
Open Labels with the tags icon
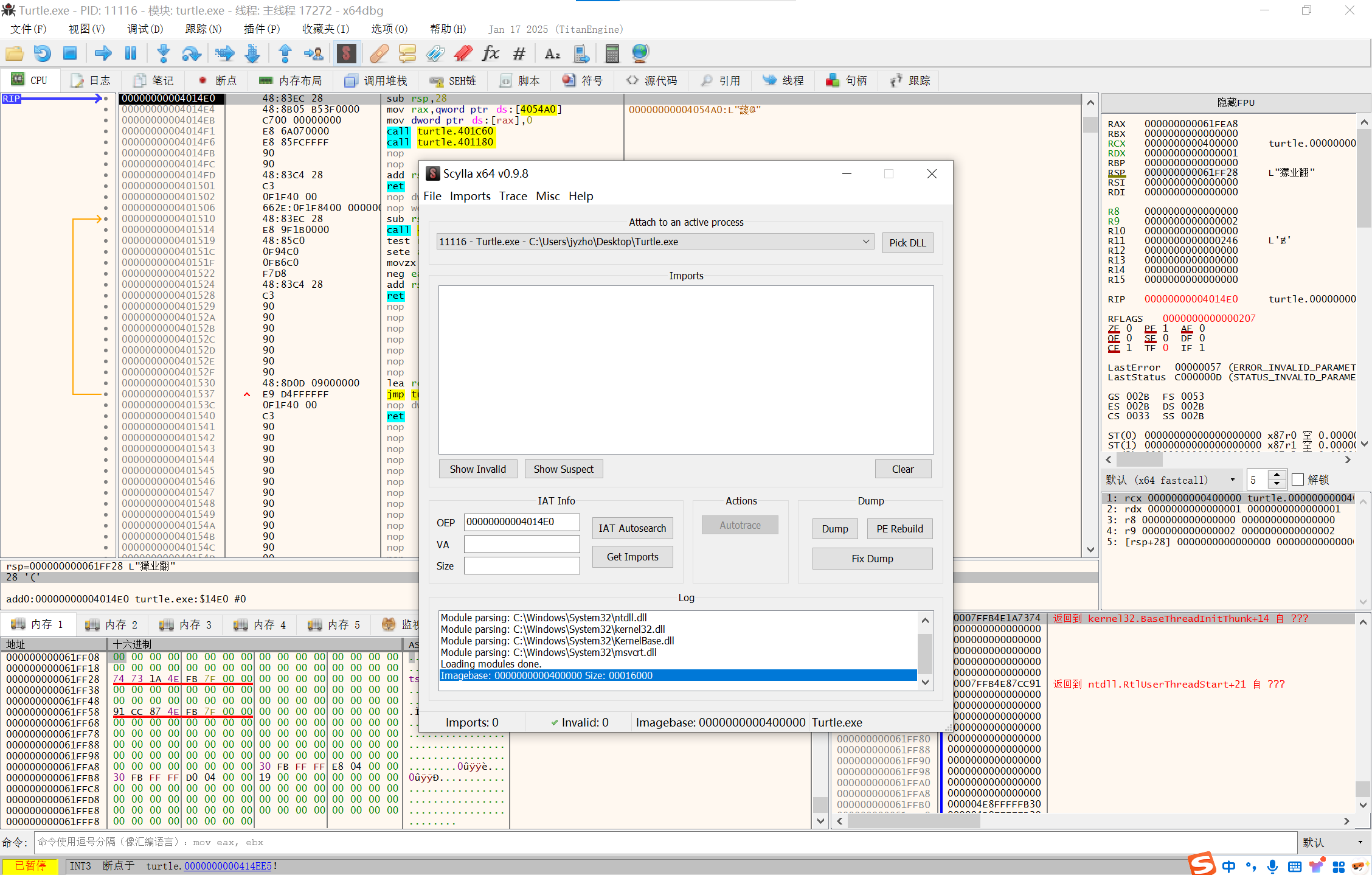(435, 54)
